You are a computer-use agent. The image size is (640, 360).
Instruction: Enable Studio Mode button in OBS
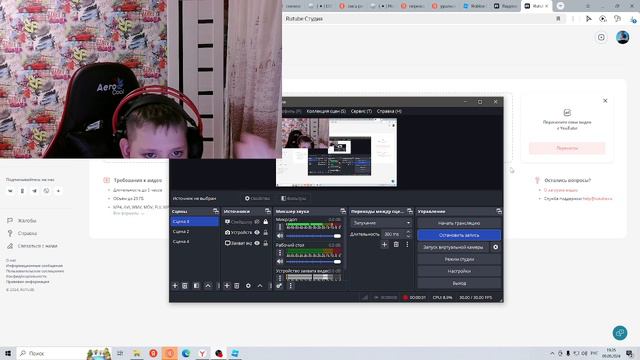(459, 259)
